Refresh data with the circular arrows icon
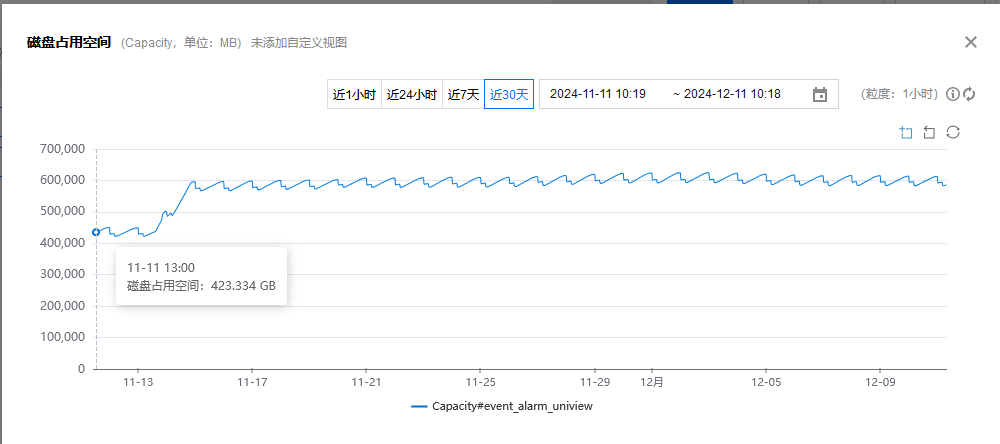 click(969, 94)
